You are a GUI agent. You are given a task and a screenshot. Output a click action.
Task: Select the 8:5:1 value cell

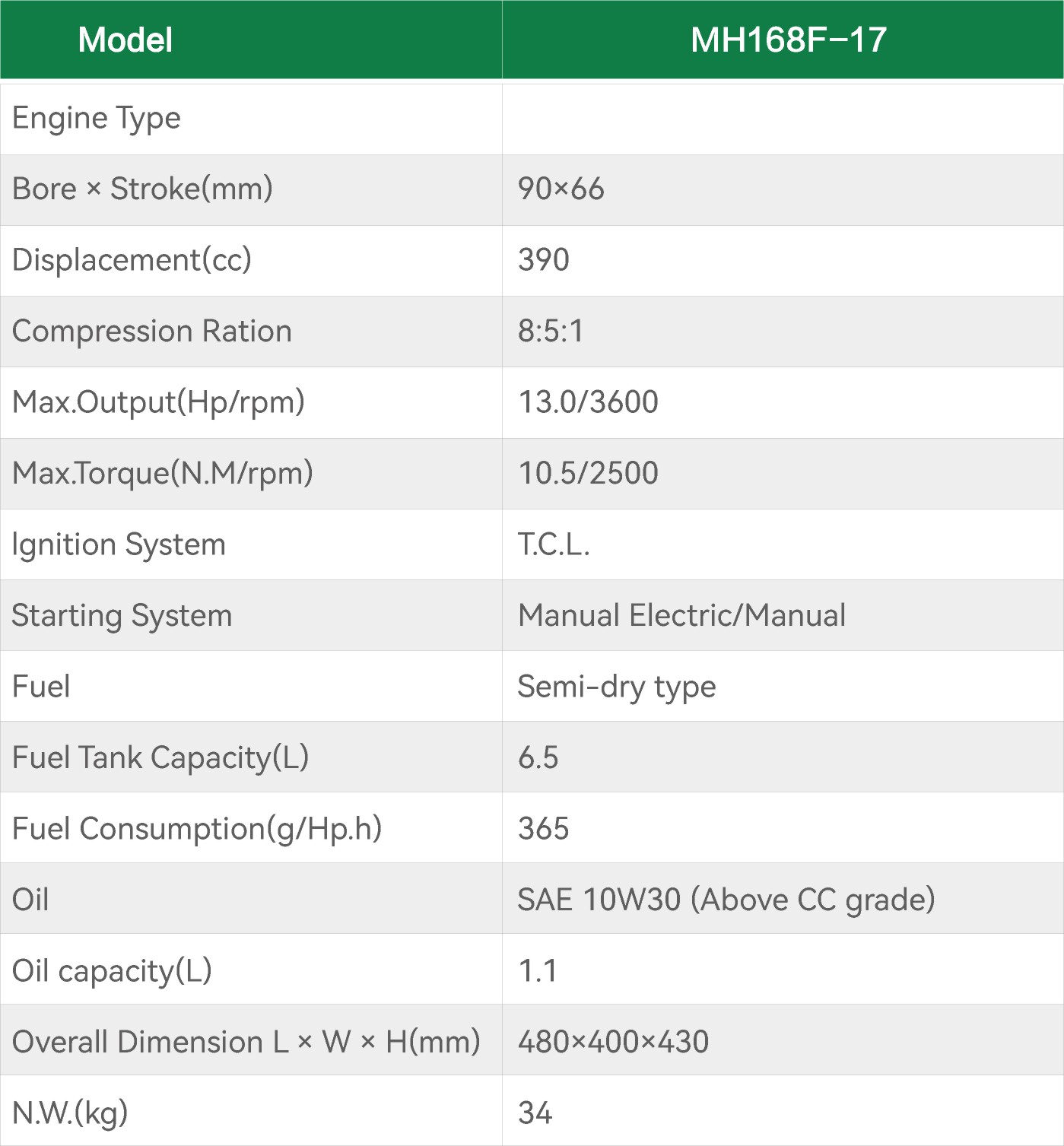(x=551, y=332)
